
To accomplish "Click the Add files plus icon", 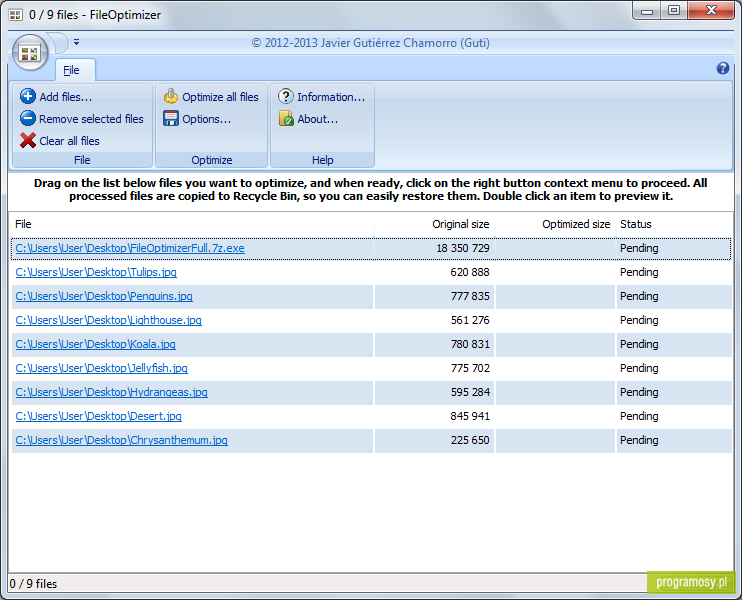I will 27,96.
